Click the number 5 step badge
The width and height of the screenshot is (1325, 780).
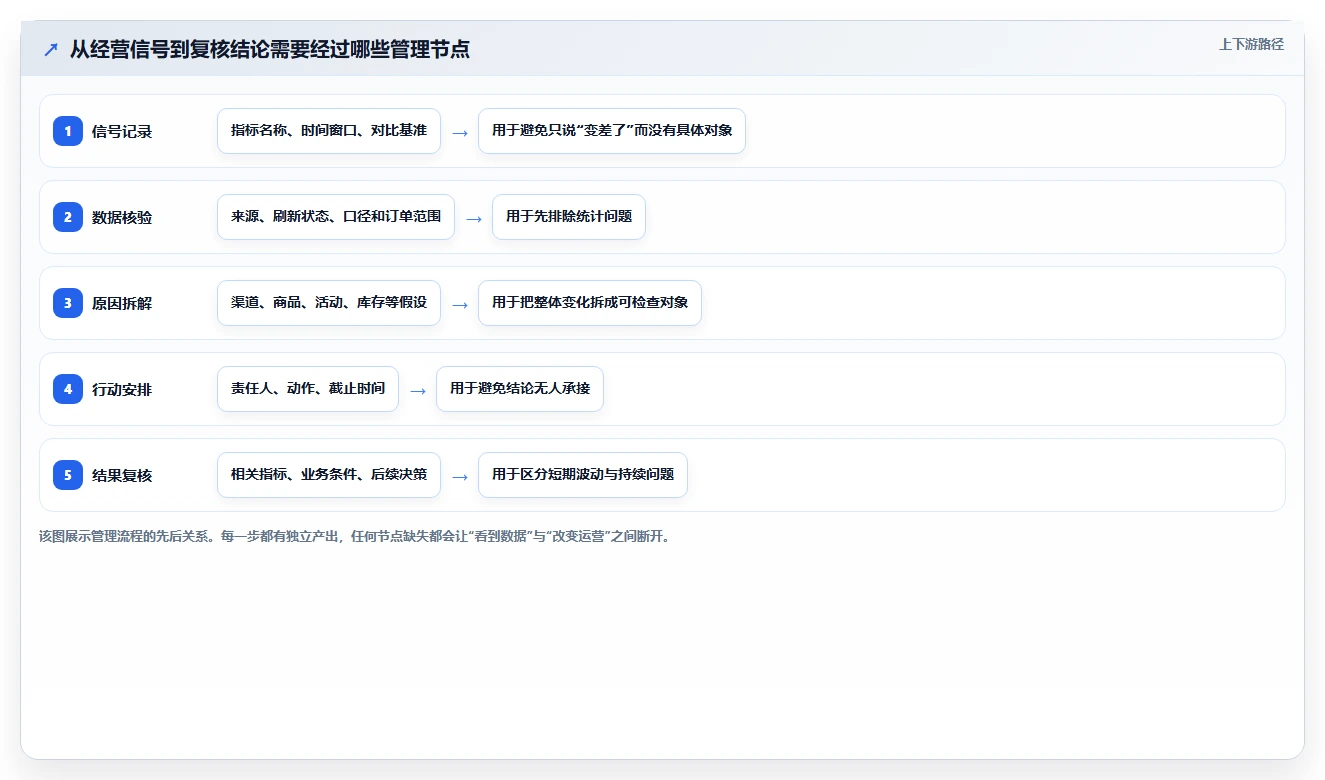point(68,475)
